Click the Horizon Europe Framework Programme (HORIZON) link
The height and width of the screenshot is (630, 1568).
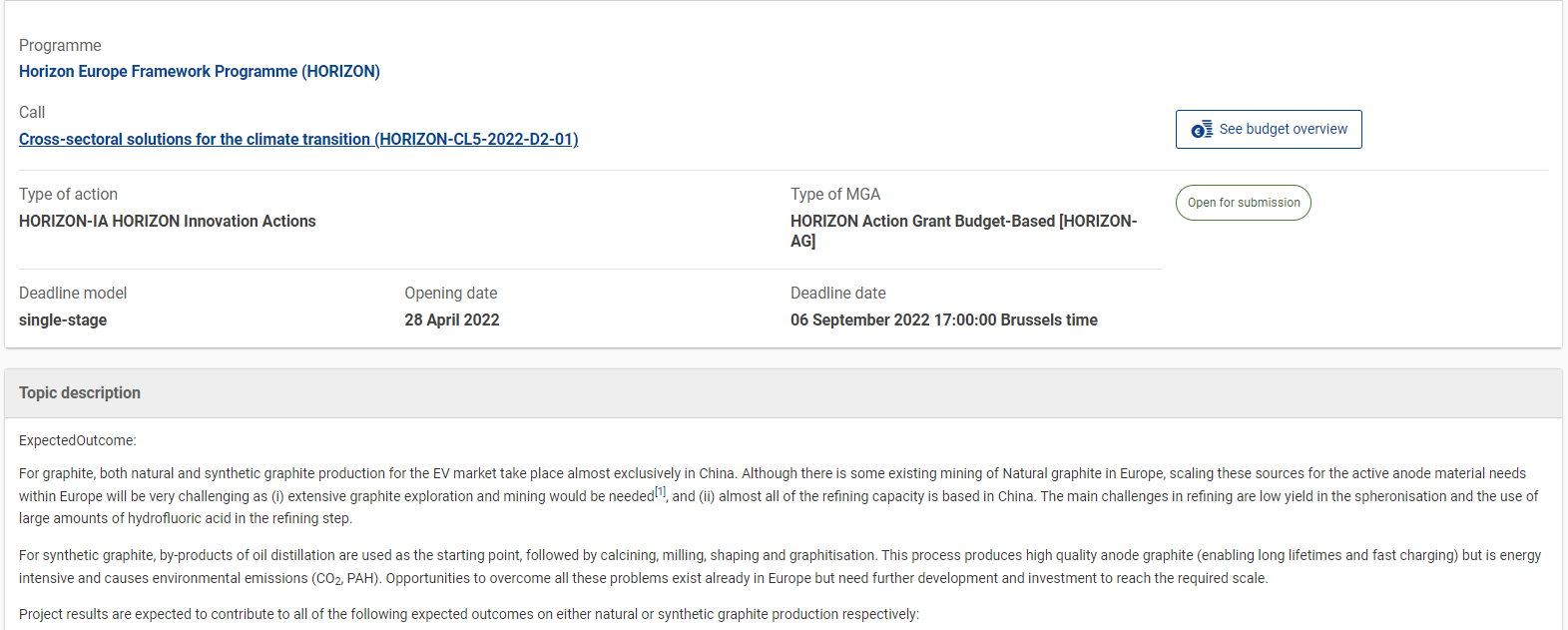pos(200,71)
